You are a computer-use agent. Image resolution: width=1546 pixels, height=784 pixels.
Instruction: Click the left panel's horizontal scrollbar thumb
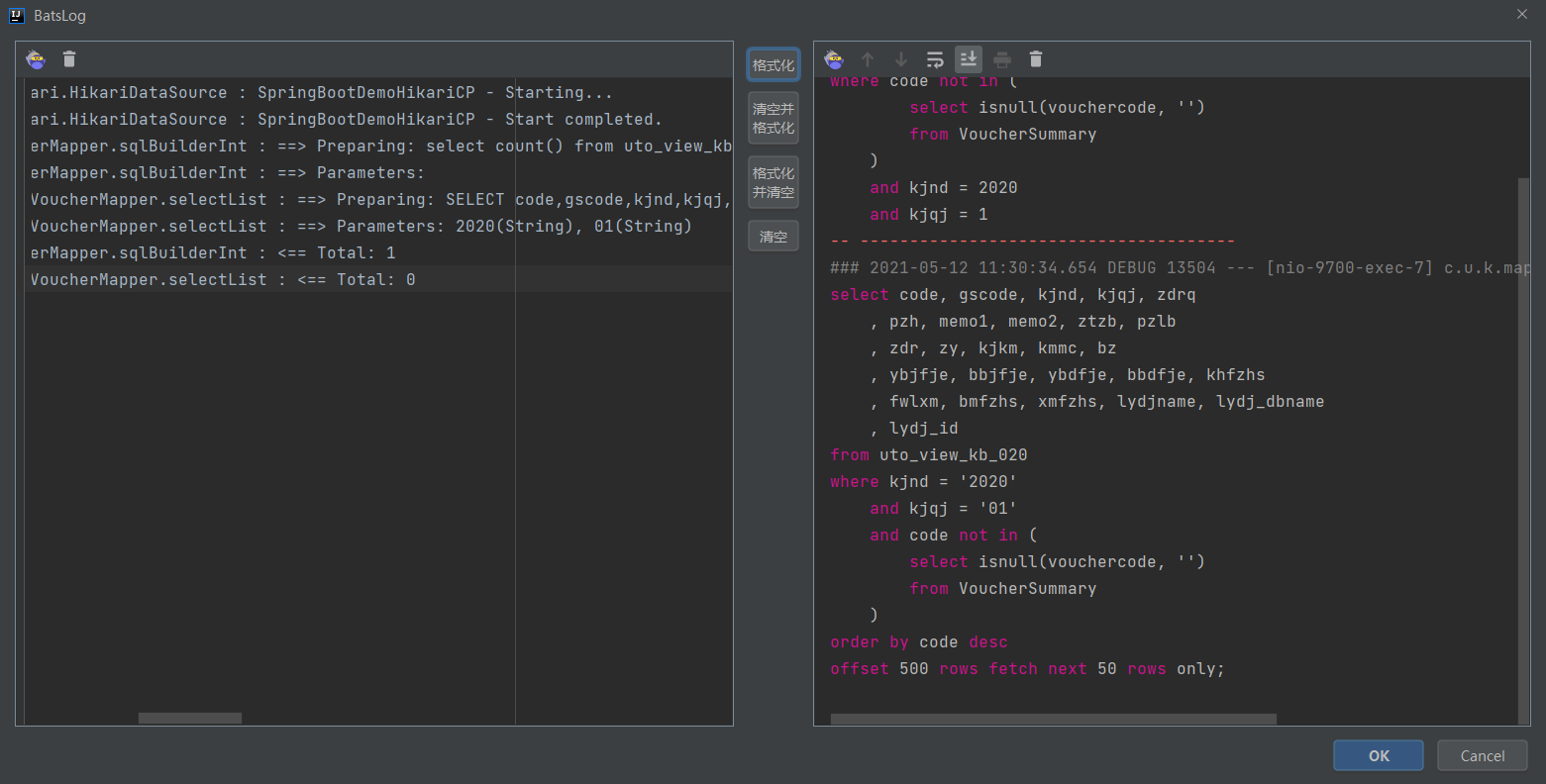(x=188, y=717)
